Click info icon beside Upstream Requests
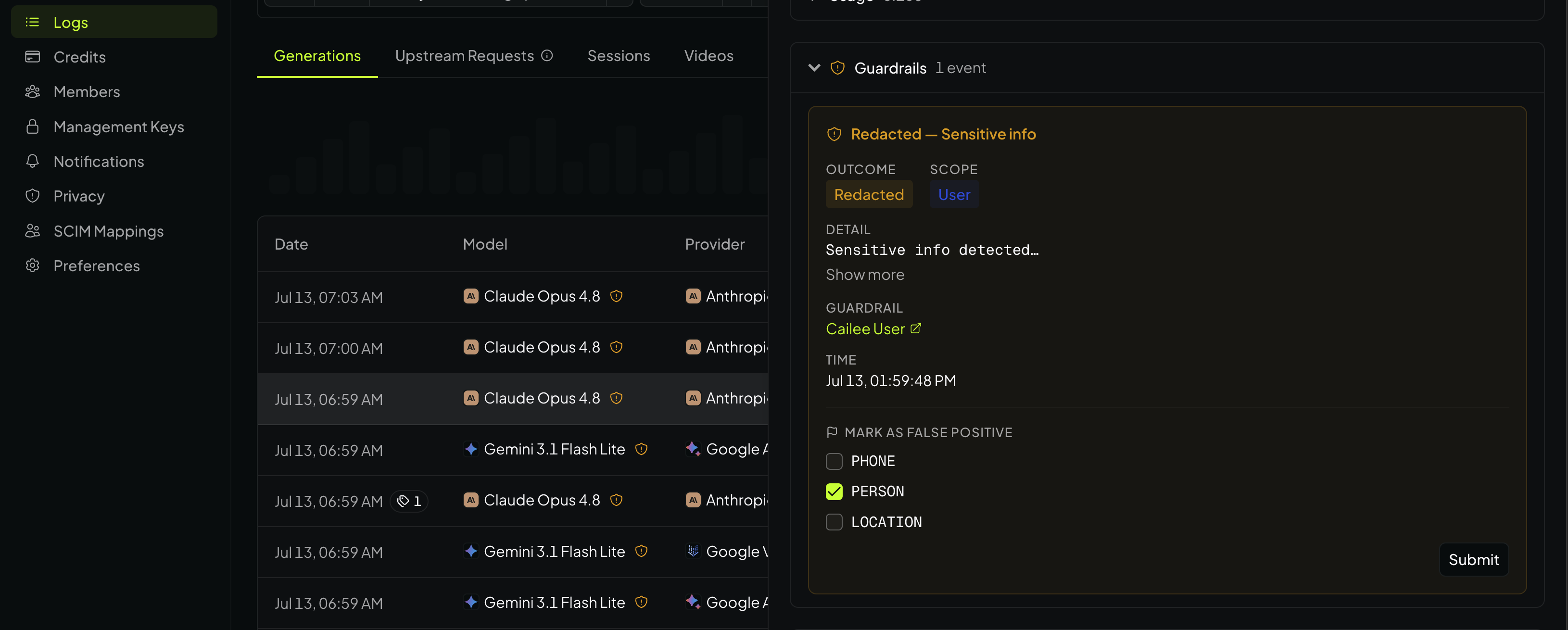Image resolution: width=1568 pixels, height=630 pixels. point(547,56)
